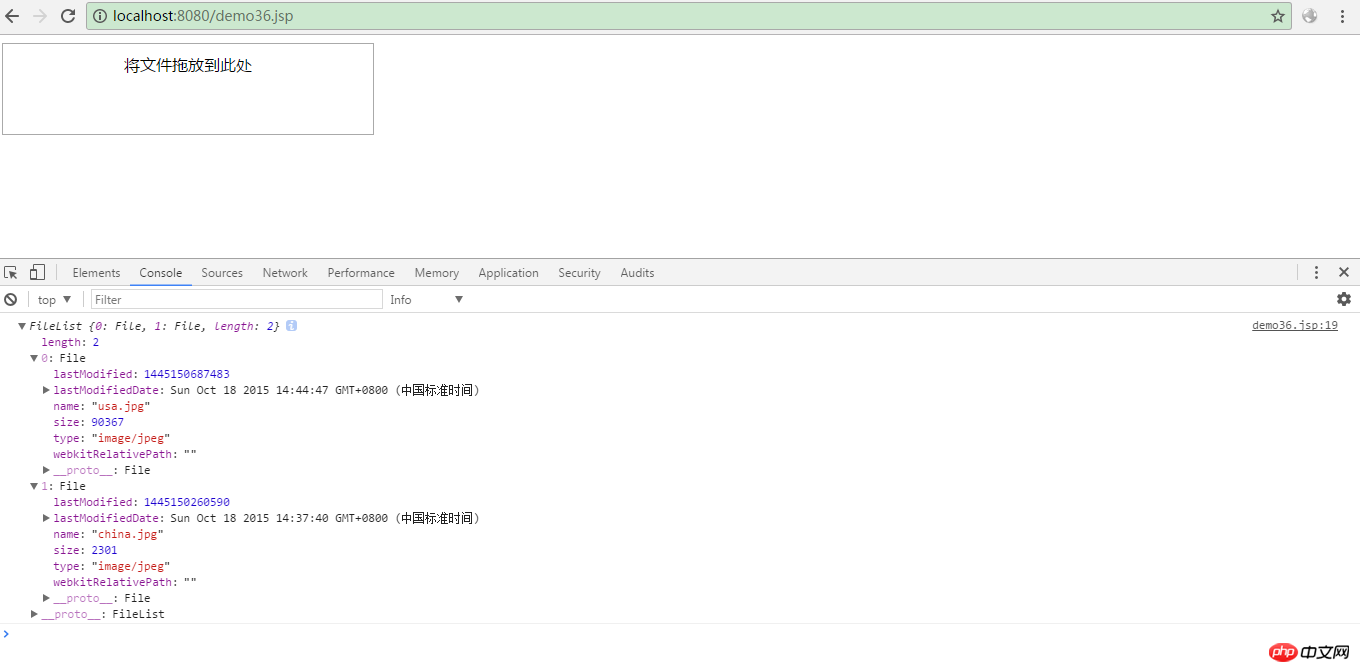Open console settings gear
The image size is (1360, 672).
pos(1344,299)
